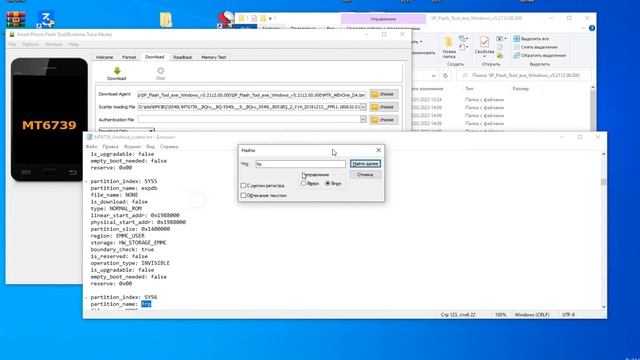The image size is (640, 360).
Task: Click the highlighted 'frp' text in Notepad
Action: (146, 304)
